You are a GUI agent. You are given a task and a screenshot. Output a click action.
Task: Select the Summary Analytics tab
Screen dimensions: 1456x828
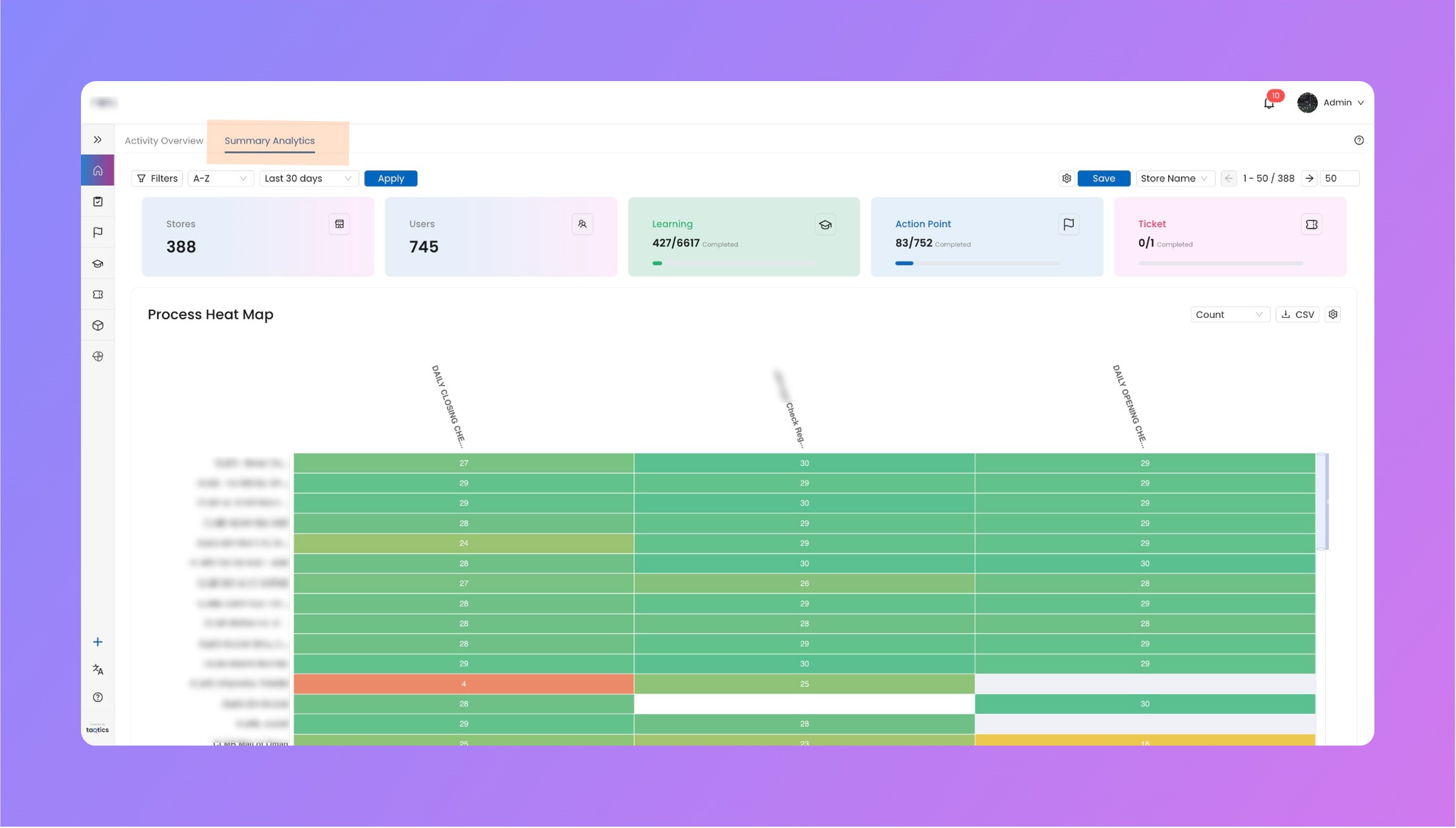(269, 141)
